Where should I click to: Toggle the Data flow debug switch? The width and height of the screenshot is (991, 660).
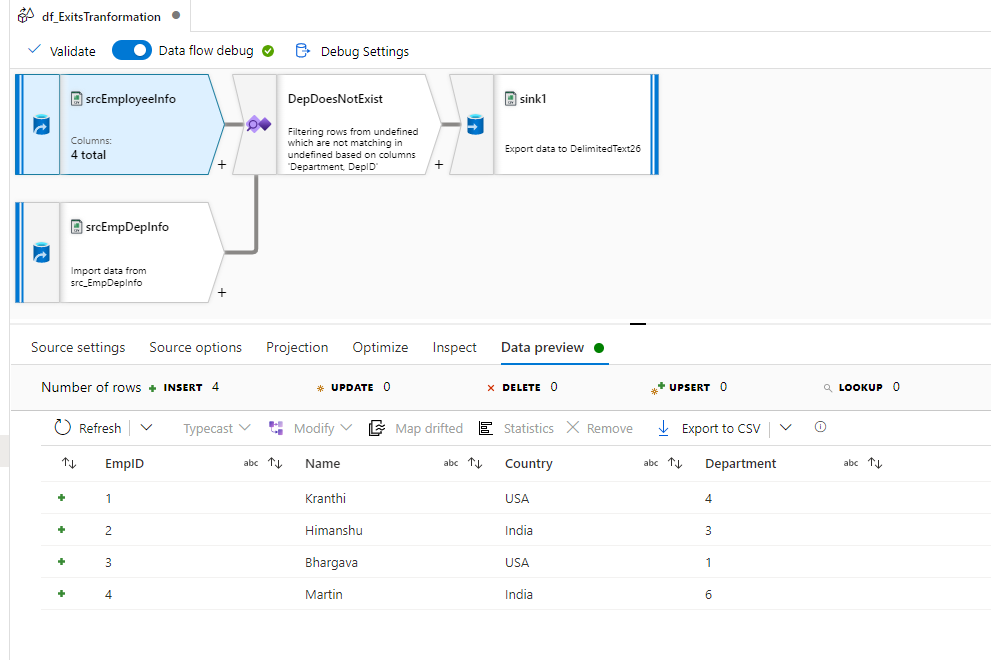131,51
